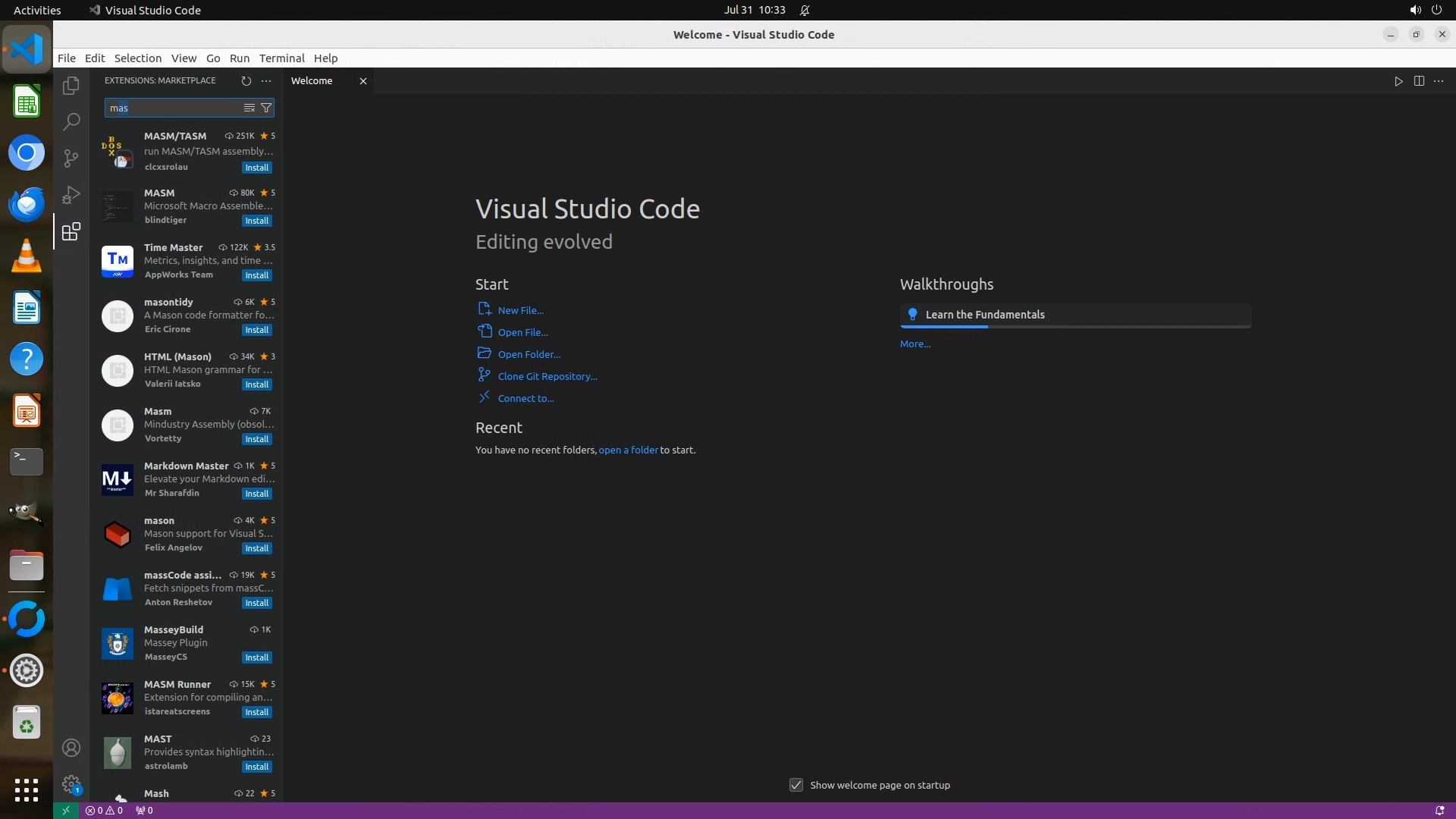Open notifications bell in status bar
This screenshot has height=819, width=1456.
(x=1439, y=810)
